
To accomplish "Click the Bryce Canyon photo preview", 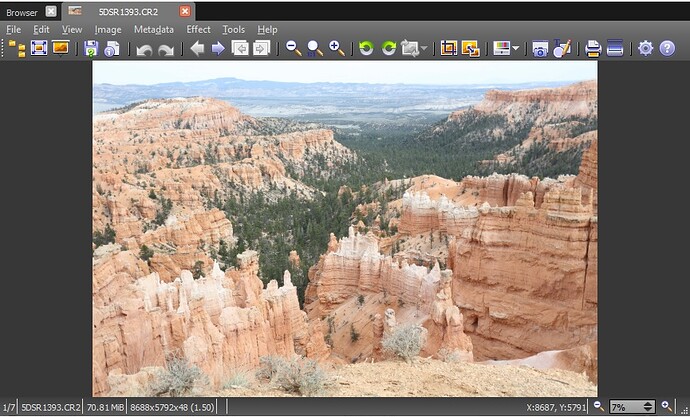I will [345, 228].
